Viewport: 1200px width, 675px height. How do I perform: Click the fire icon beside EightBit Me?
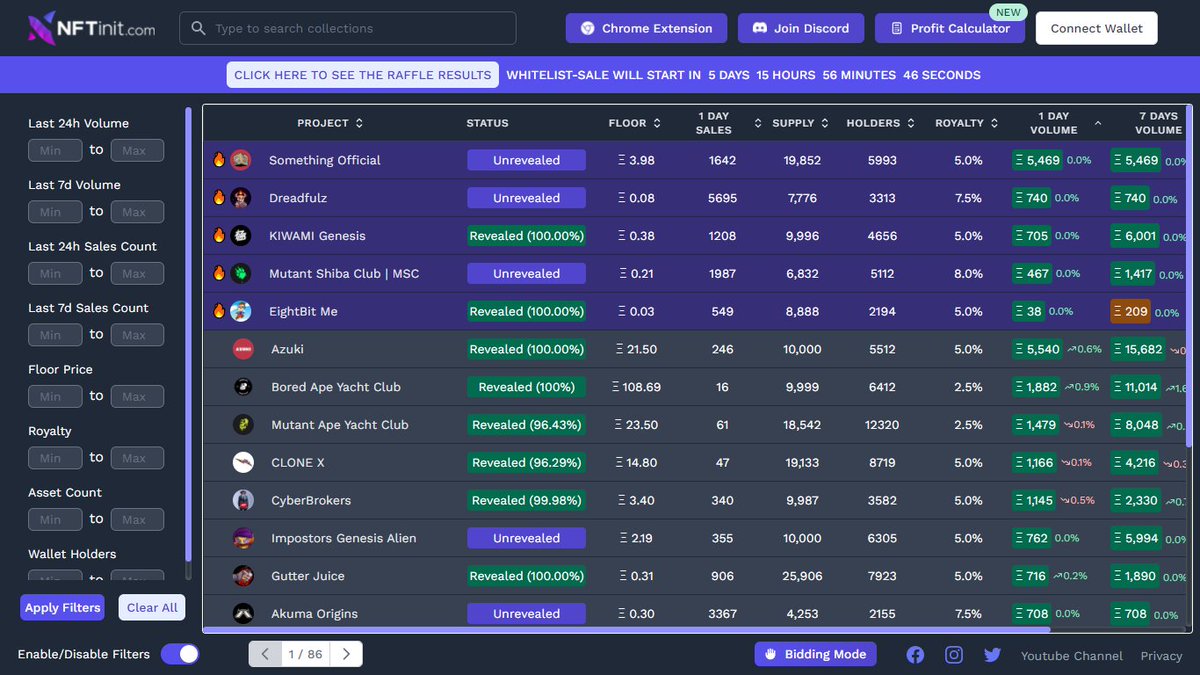coord(219,311)
